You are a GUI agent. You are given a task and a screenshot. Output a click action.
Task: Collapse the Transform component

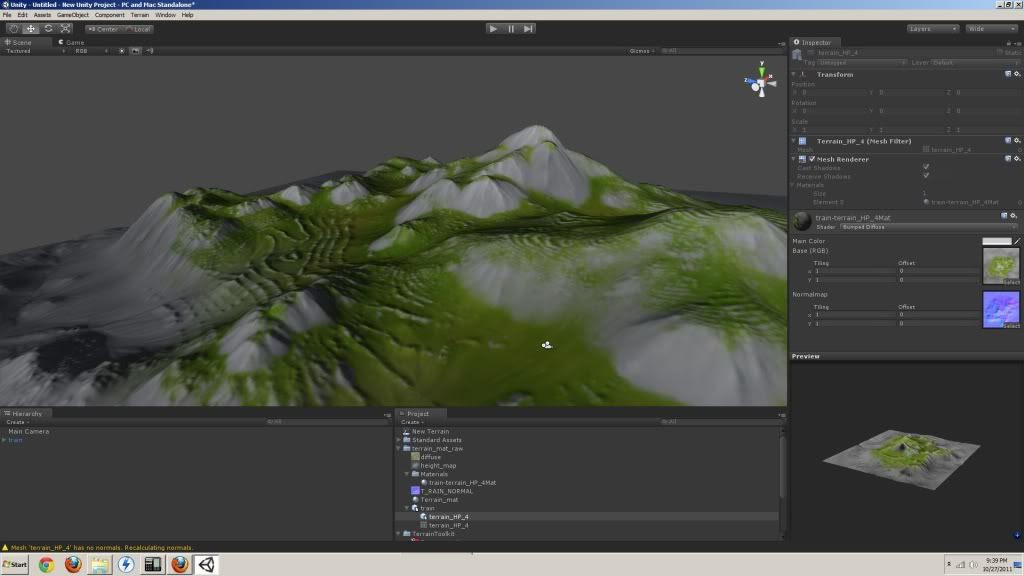tap(794, 74)
